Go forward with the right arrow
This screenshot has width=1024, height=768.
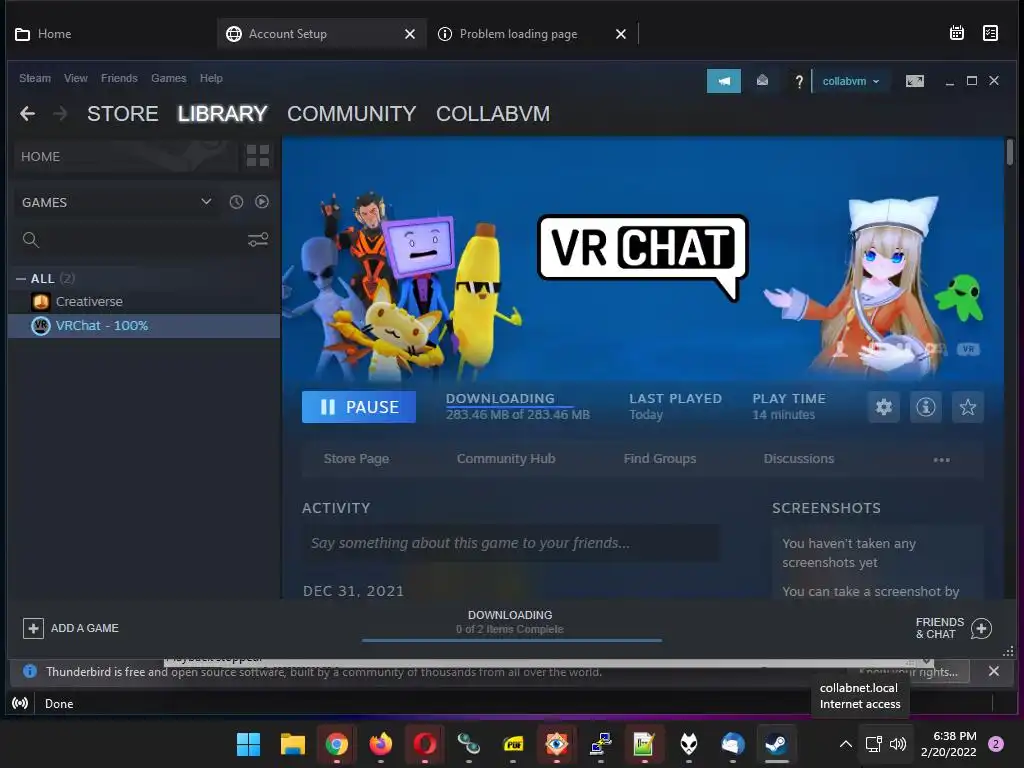point(60,114)
